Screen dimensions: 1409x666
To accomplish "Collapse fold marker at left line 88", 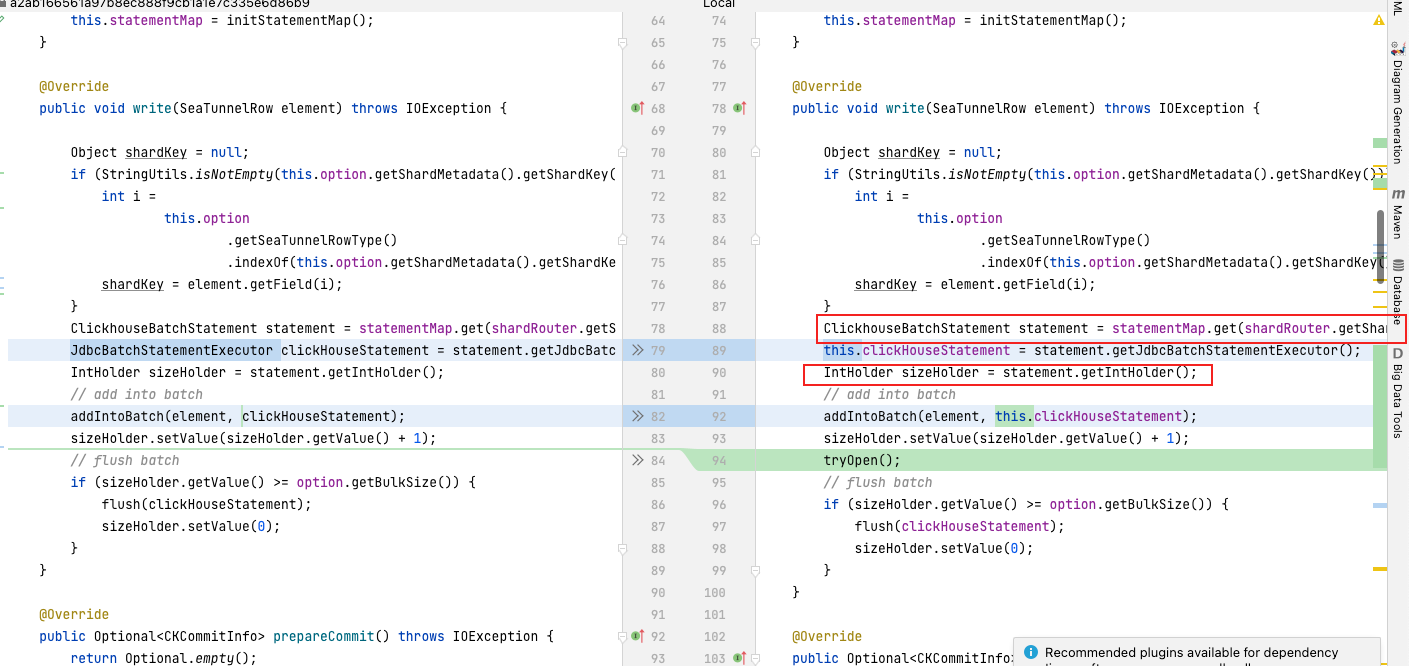I will click(x=622, y=548).
